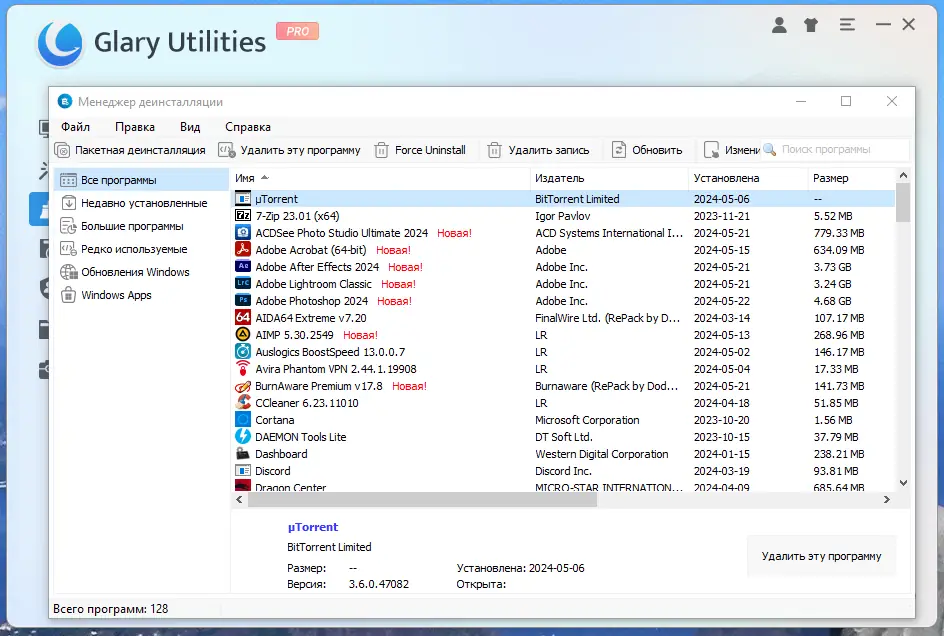Viewport: 944px width, 636px height.
Task: Click the Western Digital Corporation publisher cell
Action: (601, 454)
